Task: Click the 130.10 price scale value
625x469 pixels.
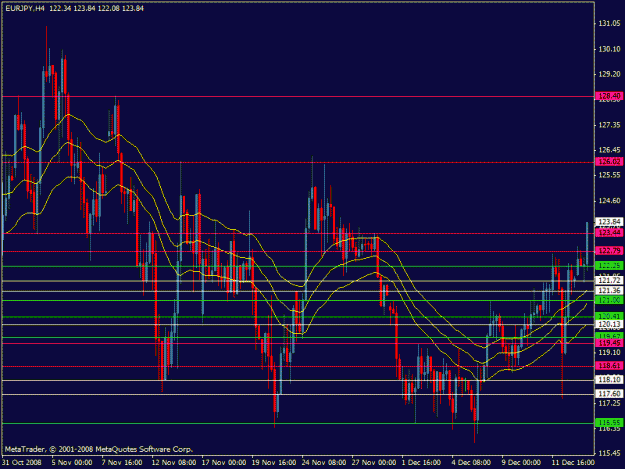Action: point(609,49)
